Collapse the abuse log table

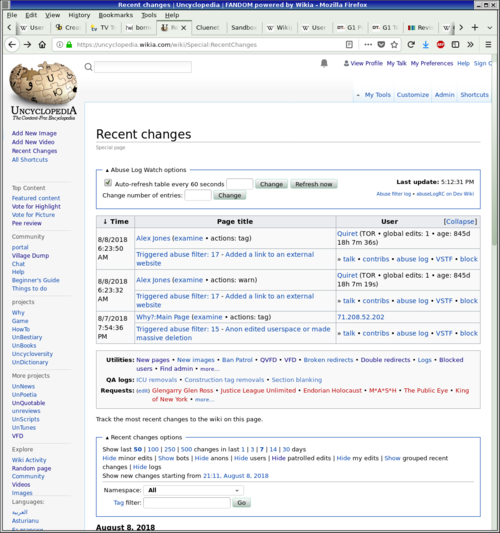(x=460, y=222)
